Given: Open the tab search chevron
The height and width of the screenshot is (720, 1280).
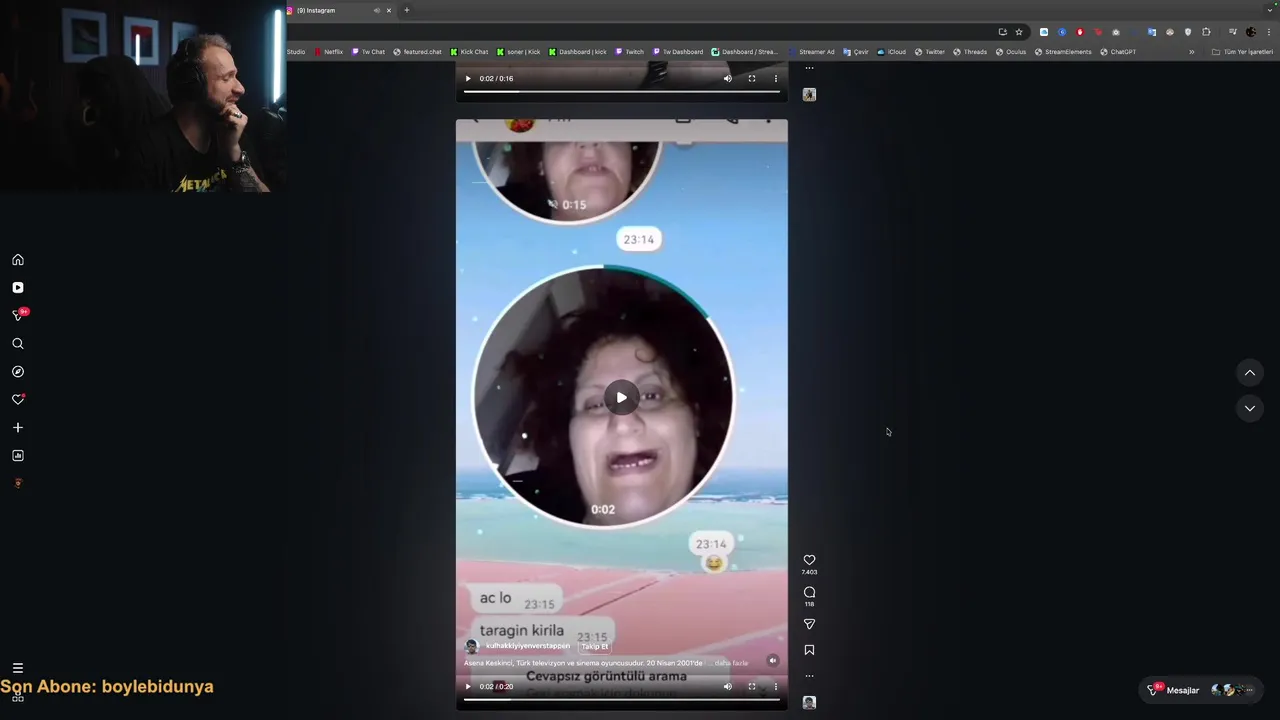Looking at the screenshot, I should (x=1270, y=10).
